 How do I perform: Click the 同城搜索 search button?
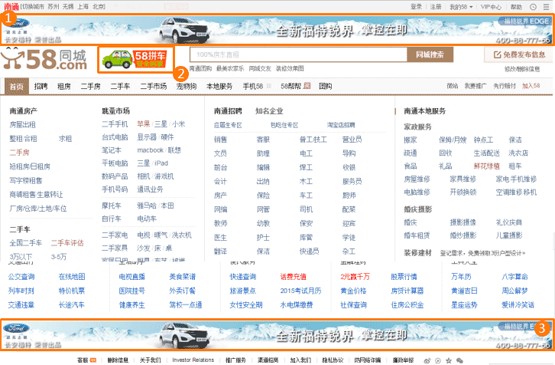coord(430,55)
